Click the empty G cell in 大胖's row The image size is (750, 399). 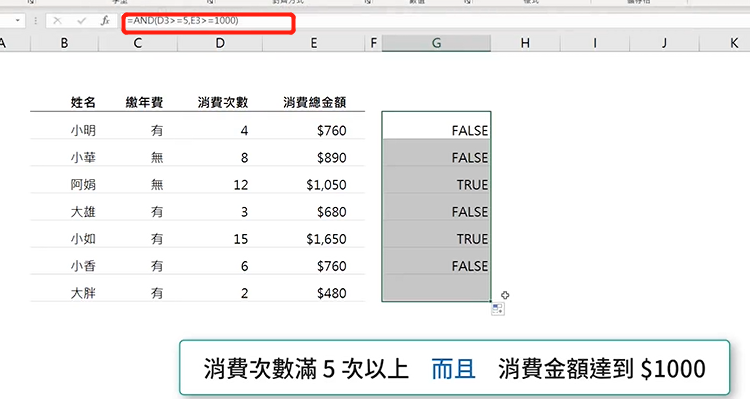coord(436,288)
